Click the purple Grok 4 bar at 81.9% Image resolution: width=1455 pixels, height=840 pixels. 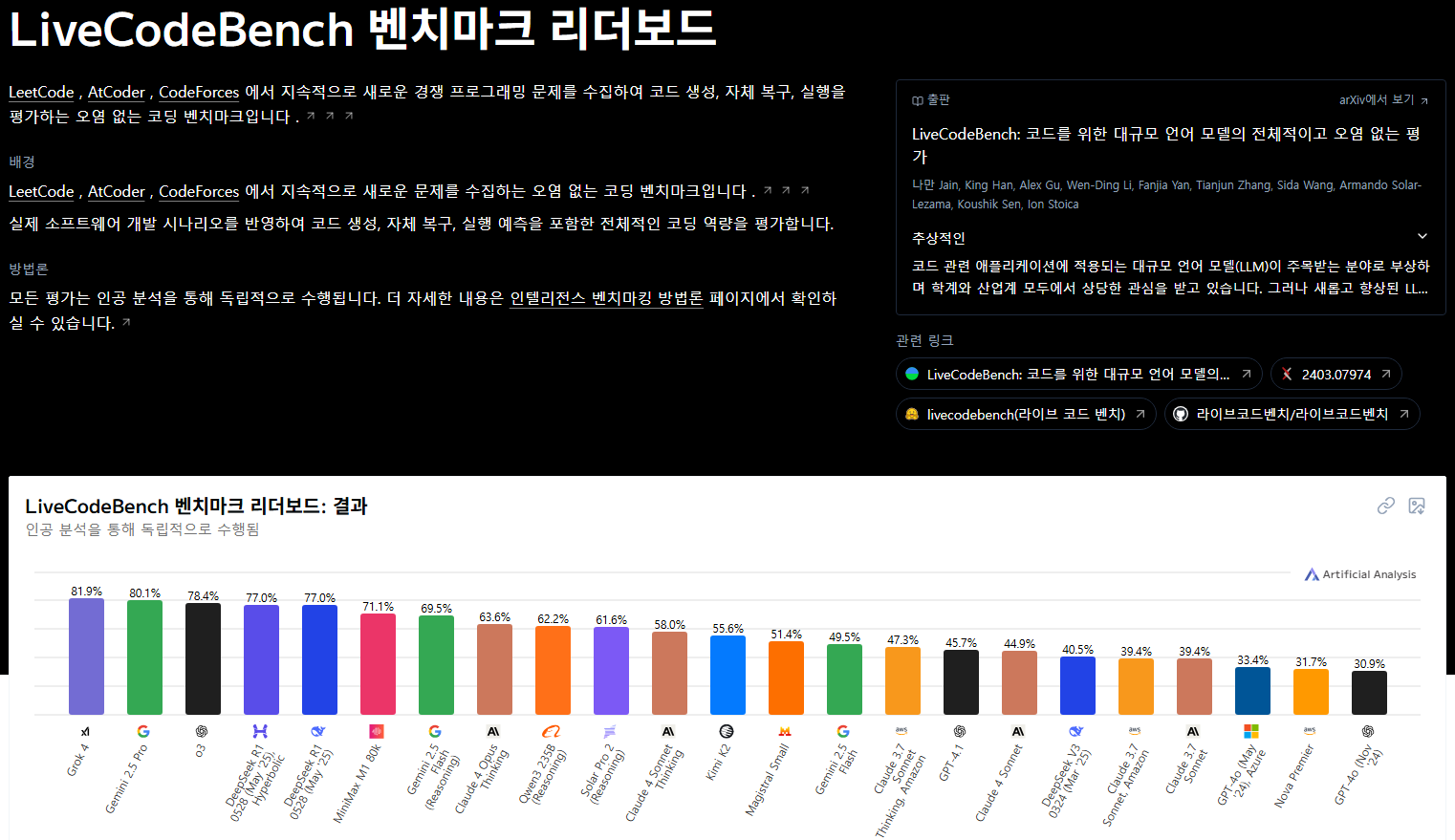[86, 657]
